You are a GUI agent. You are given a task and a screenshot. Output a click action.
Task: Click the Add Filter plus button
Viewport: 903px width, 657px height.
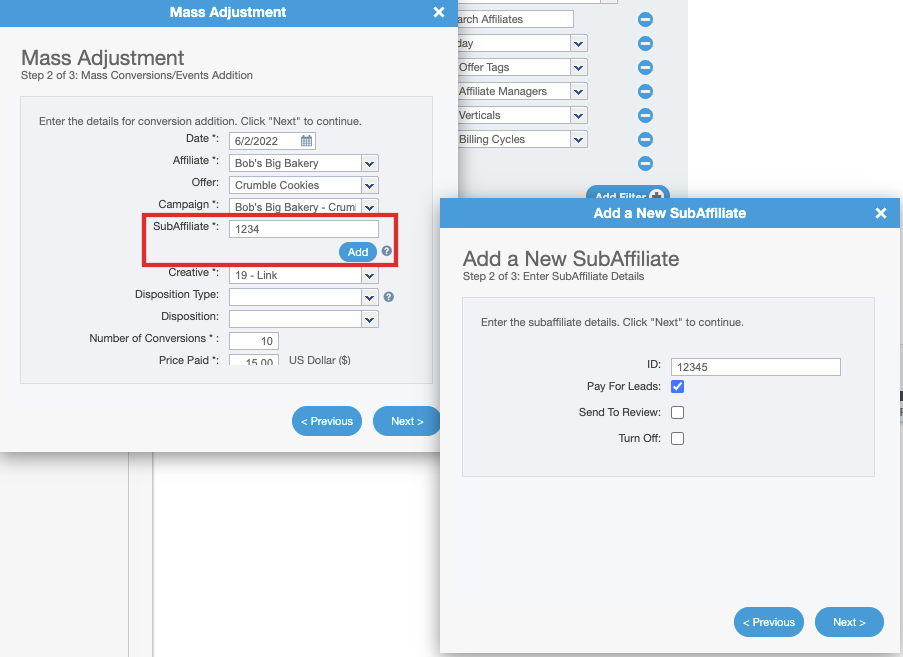(x=658, y=196)
